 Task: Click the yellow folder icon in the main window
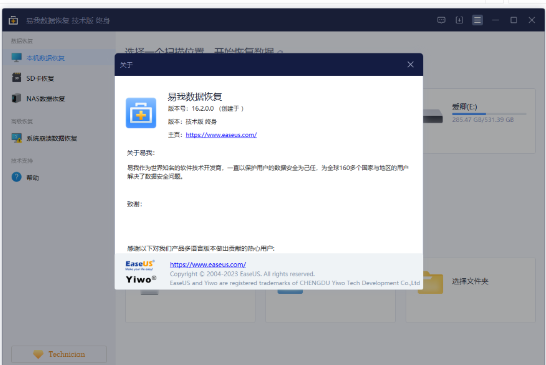point(430,282)
